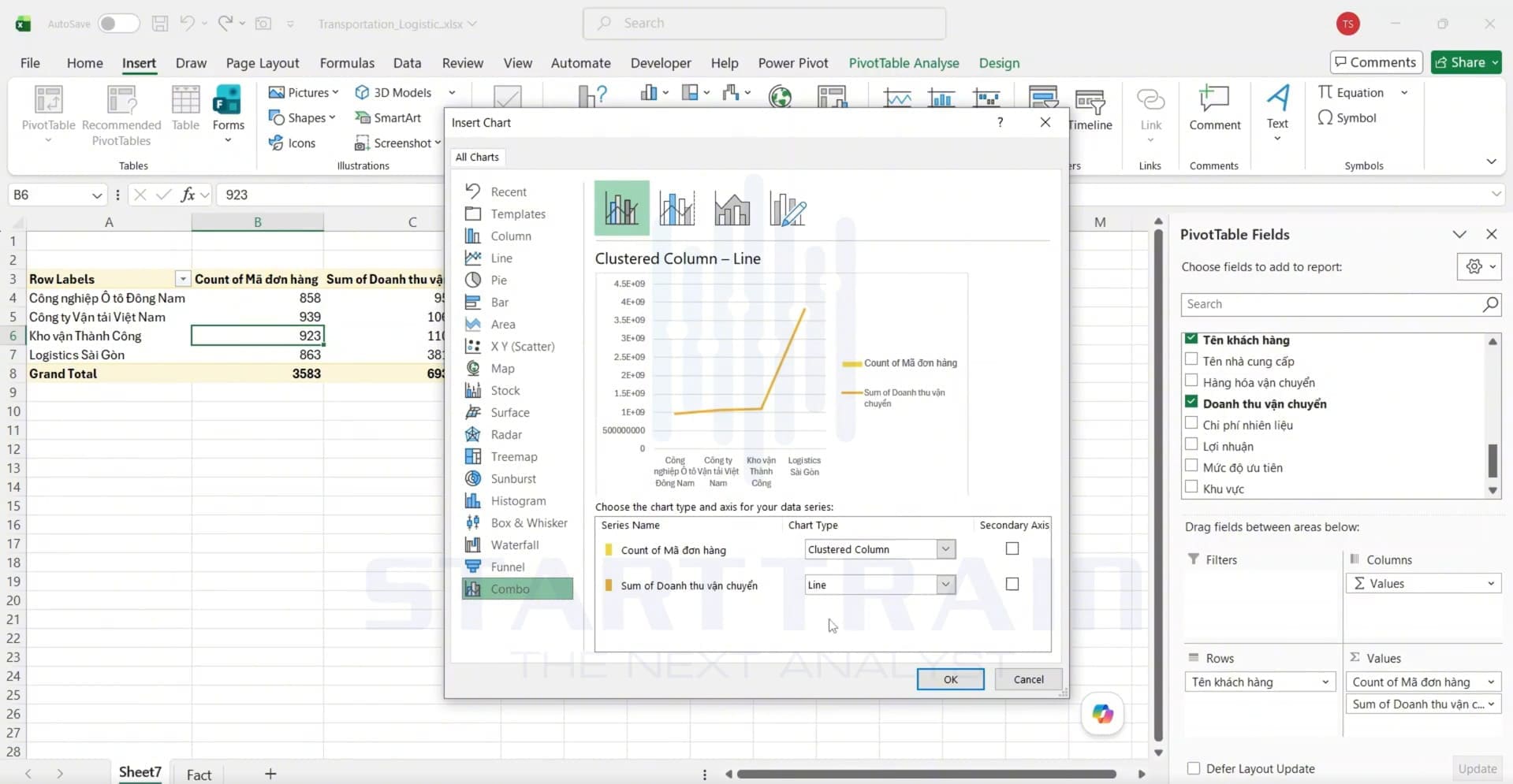The height and width of the screenshot is (784, 1513).
Task: Open the Power Pivot tab
Action: point(793,63)
